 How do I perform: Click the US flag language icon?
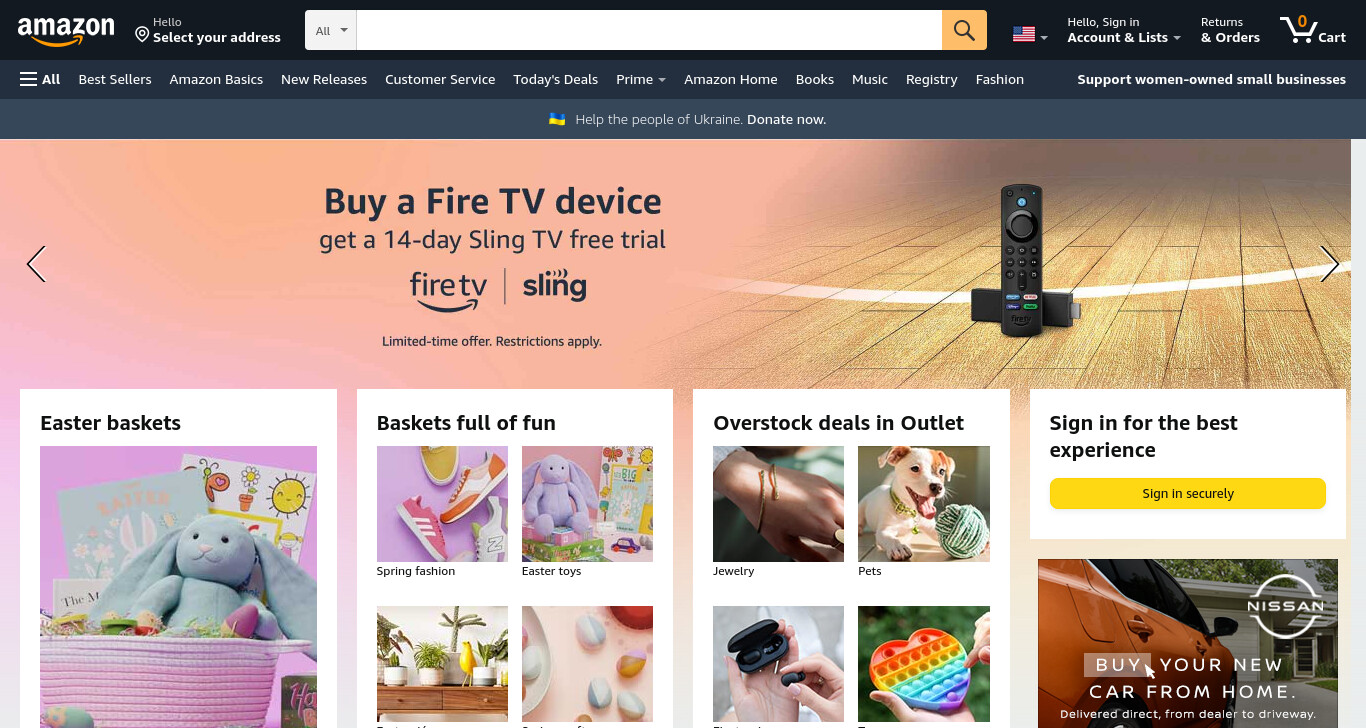1029,34
